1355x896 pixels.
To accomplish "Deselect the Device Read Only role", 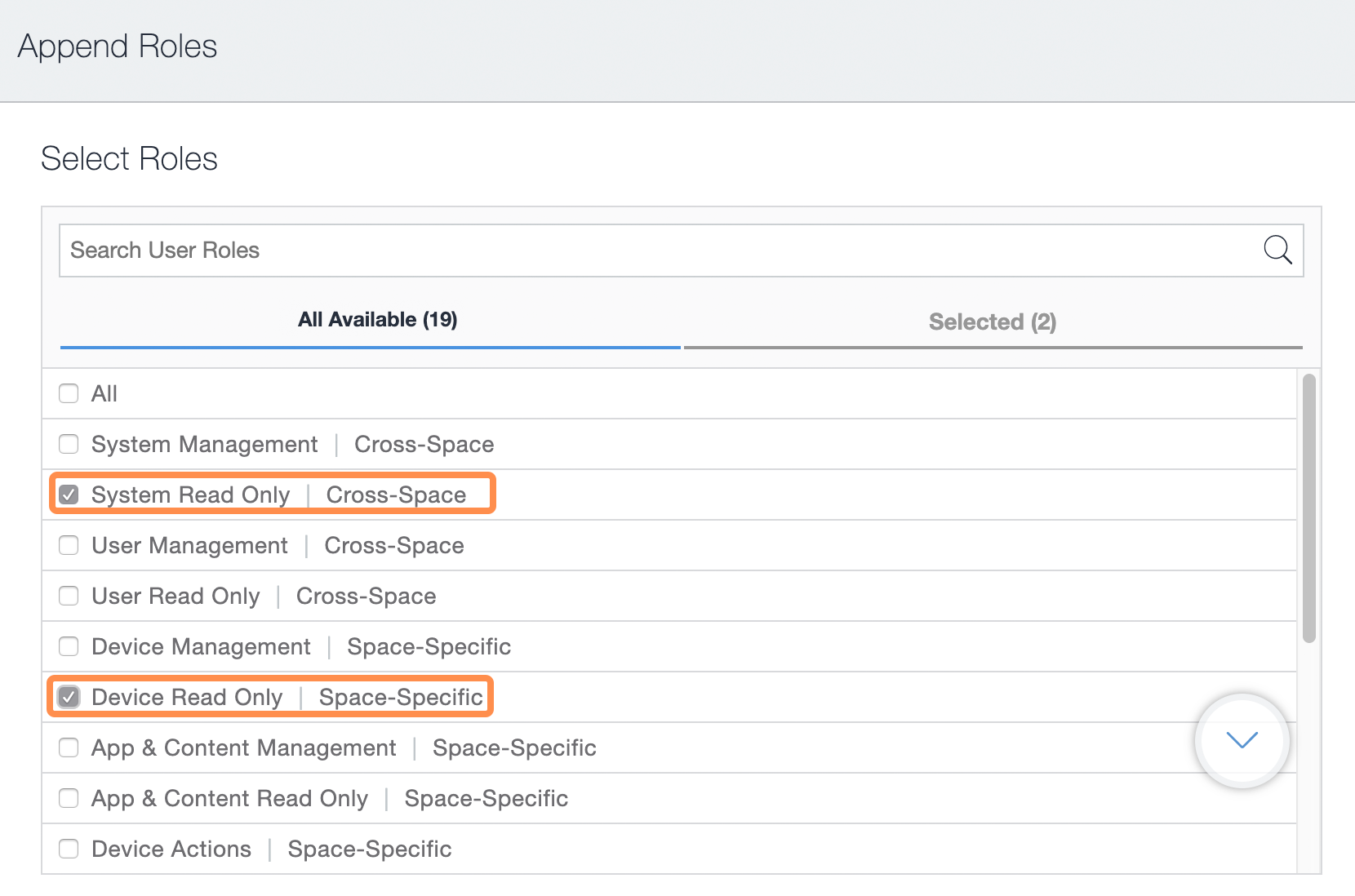I will tap(68, 697).
